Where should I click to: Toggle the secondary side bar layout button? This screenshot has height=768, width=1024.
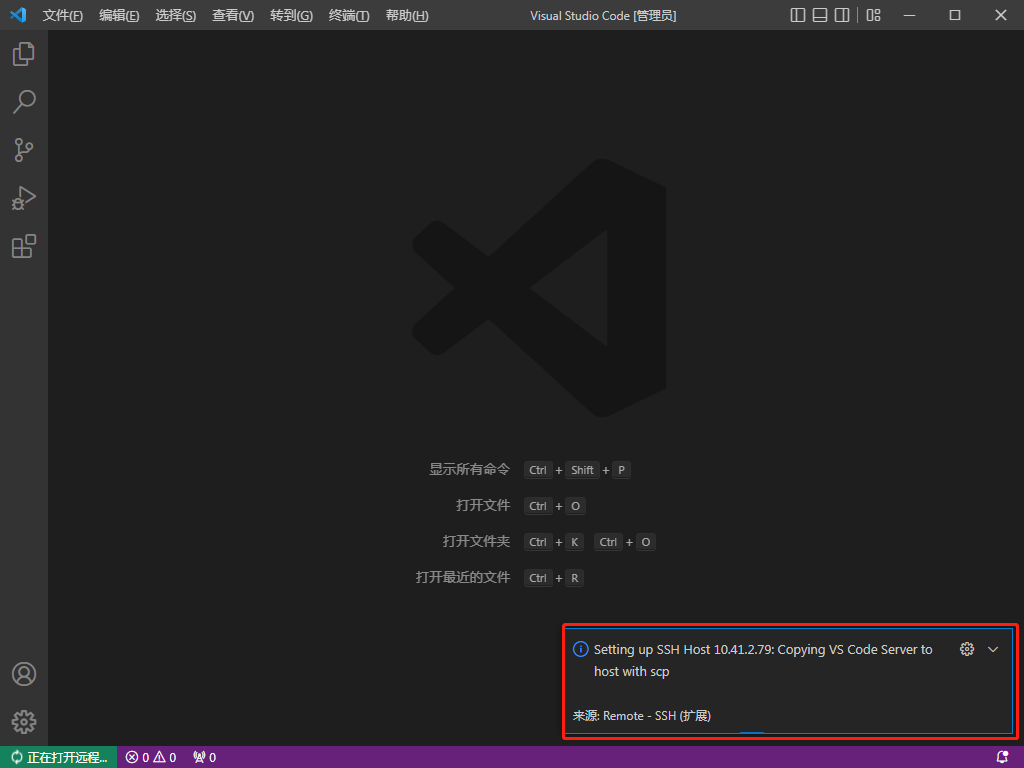(x=842, y=15)
